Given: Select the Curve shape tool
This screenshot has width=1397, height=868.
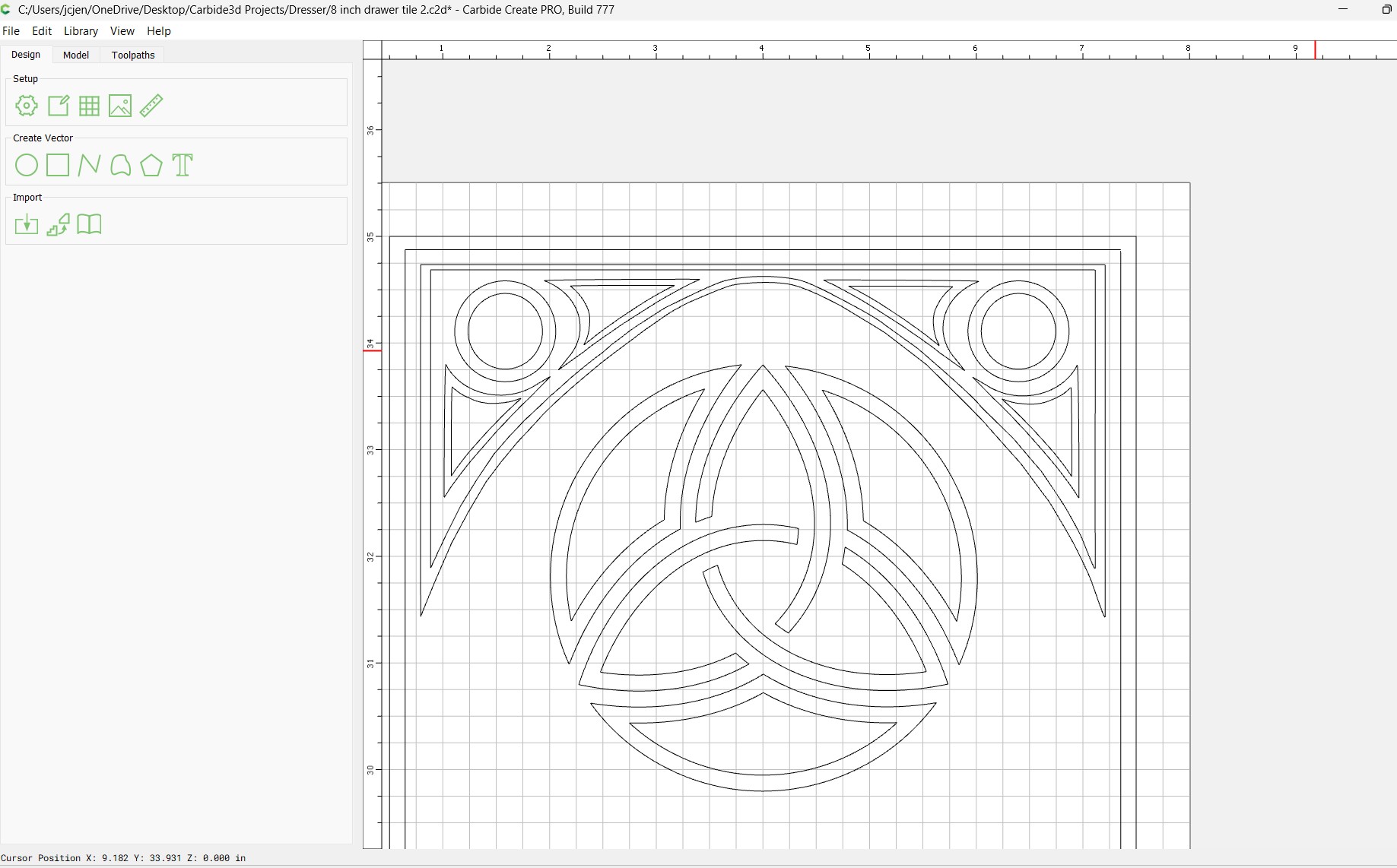Looking at the screenshot, I should 120,165.
